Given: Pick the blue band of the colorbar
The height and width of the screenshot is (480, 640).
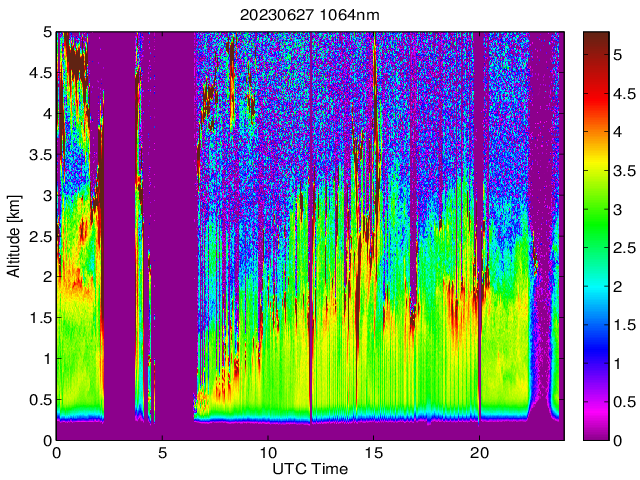Looking at the screenshot, I should point(596,347).
